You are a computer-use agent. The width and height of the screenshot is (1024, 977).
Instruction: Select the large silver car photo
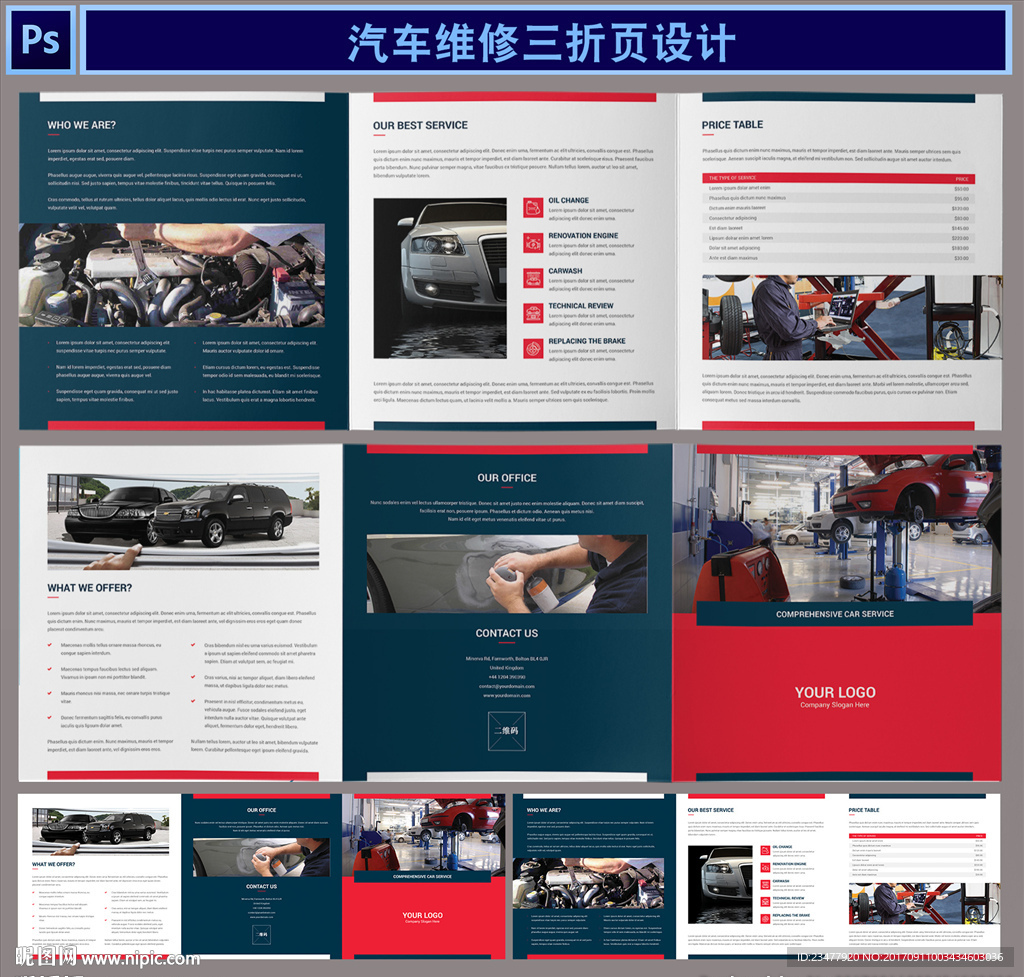coord(440,278)
